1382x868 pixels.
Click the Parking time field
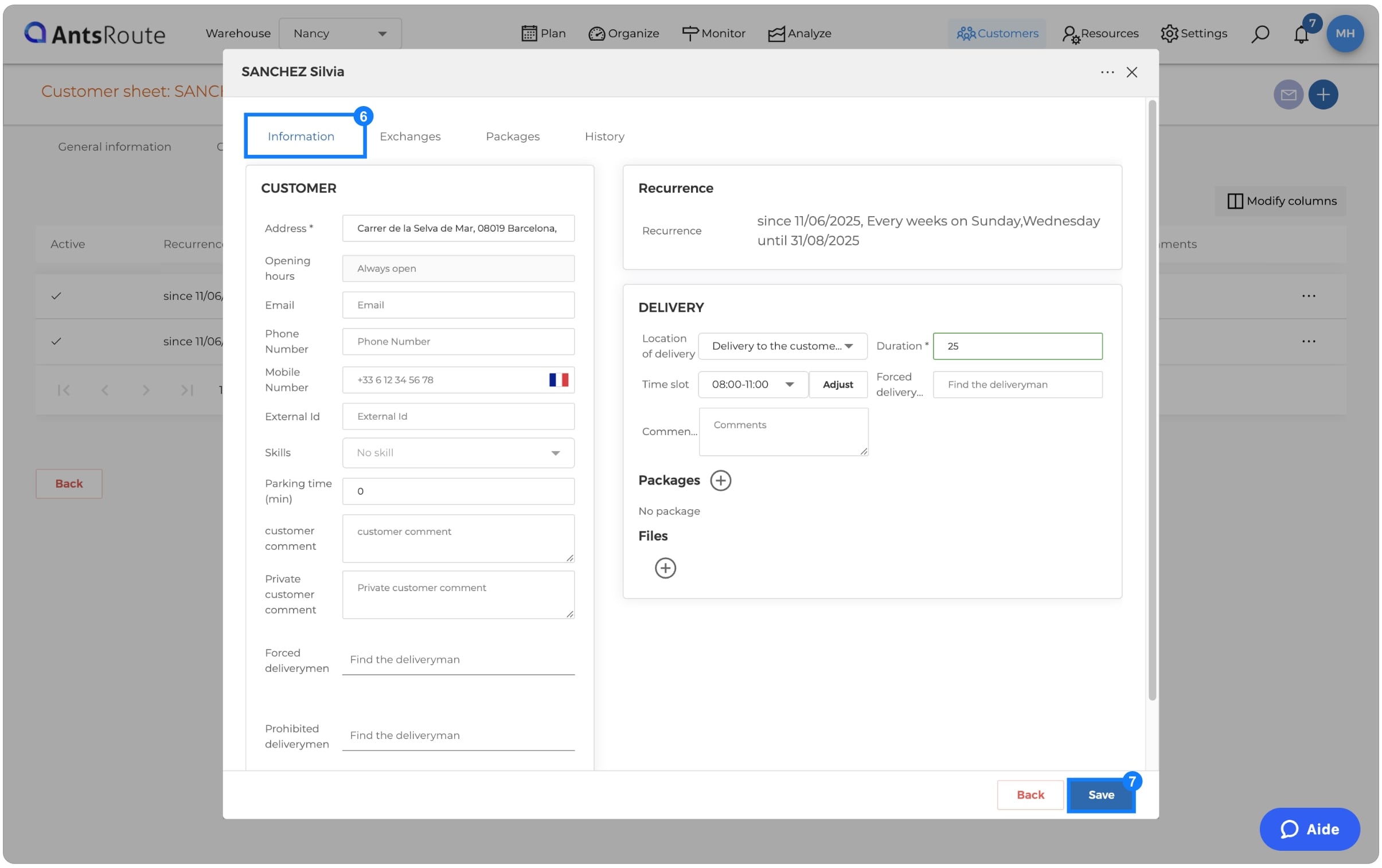coord(458,491)
